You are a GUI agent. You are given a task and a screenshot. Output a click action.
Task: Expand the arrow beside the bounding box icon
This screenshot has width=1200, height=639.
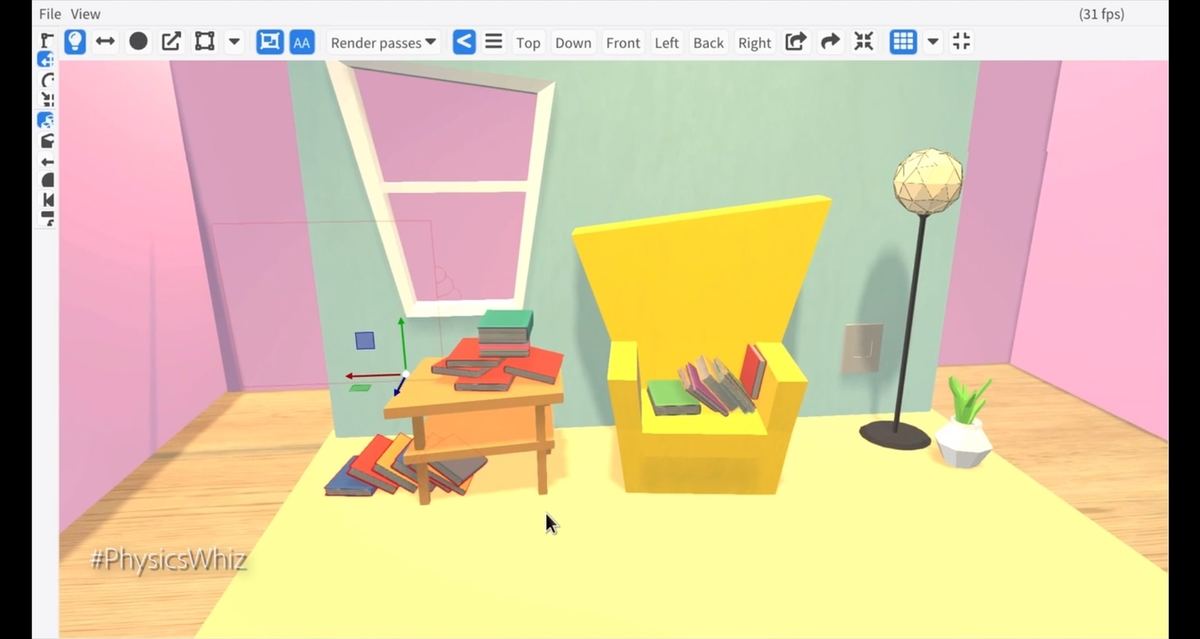[x=234, y=42]
